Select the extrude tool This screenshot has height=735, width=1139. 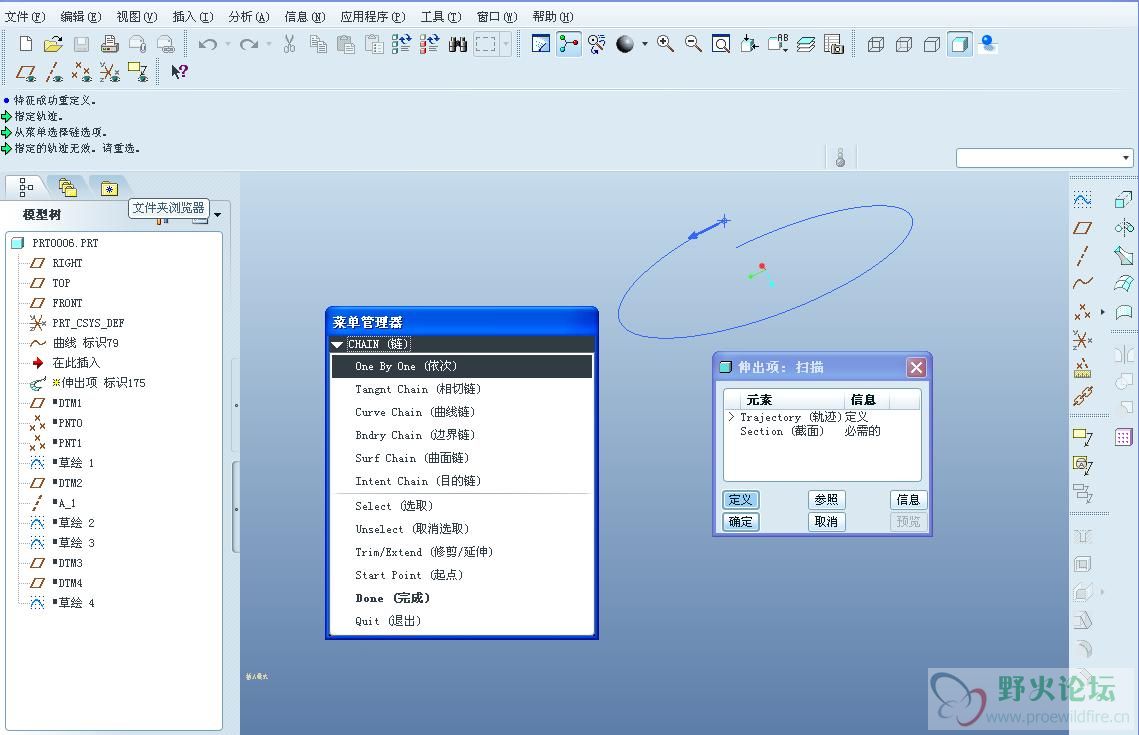(1124, 199)
